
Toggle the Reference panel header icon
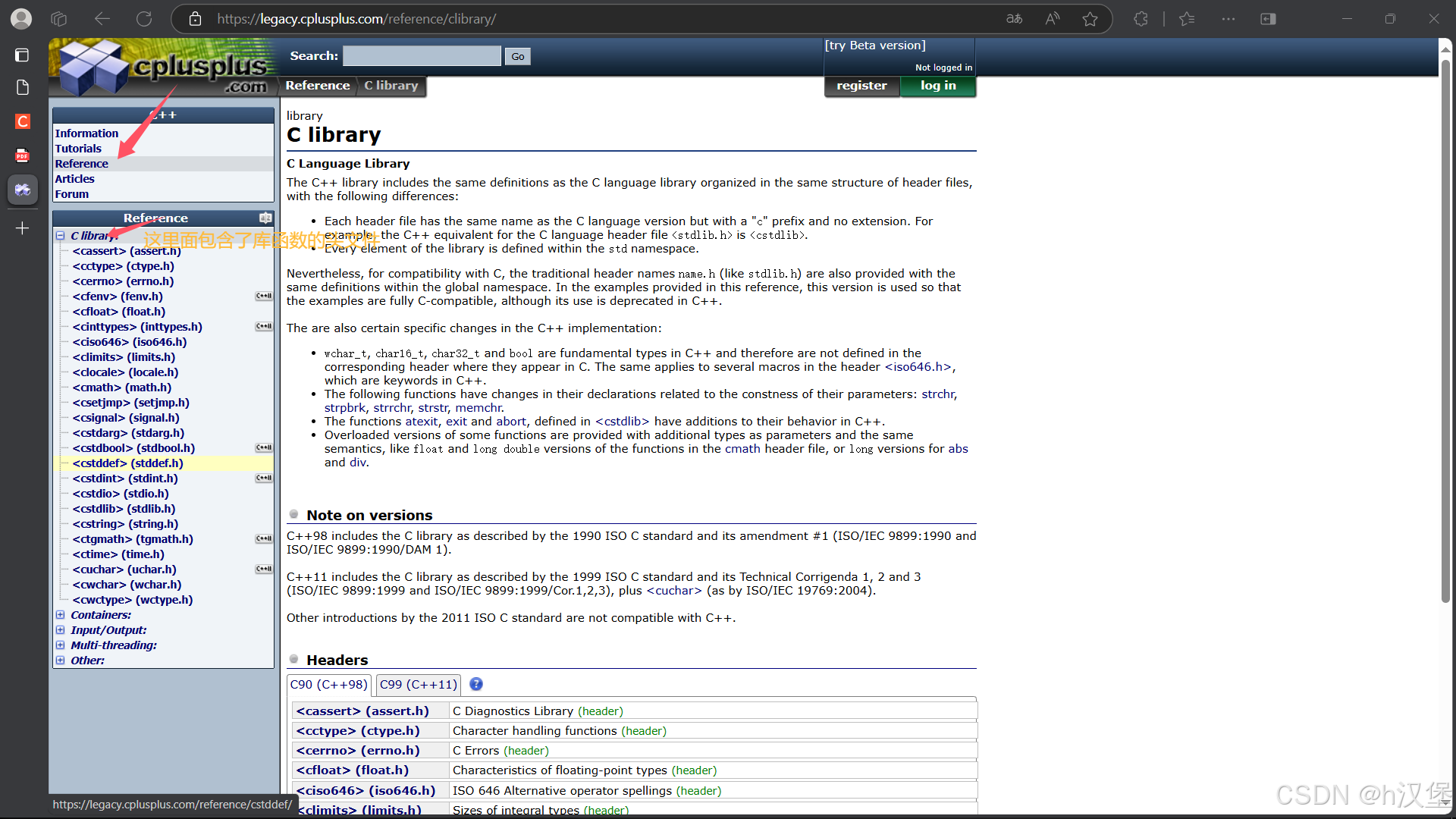[x=265, y=218]
